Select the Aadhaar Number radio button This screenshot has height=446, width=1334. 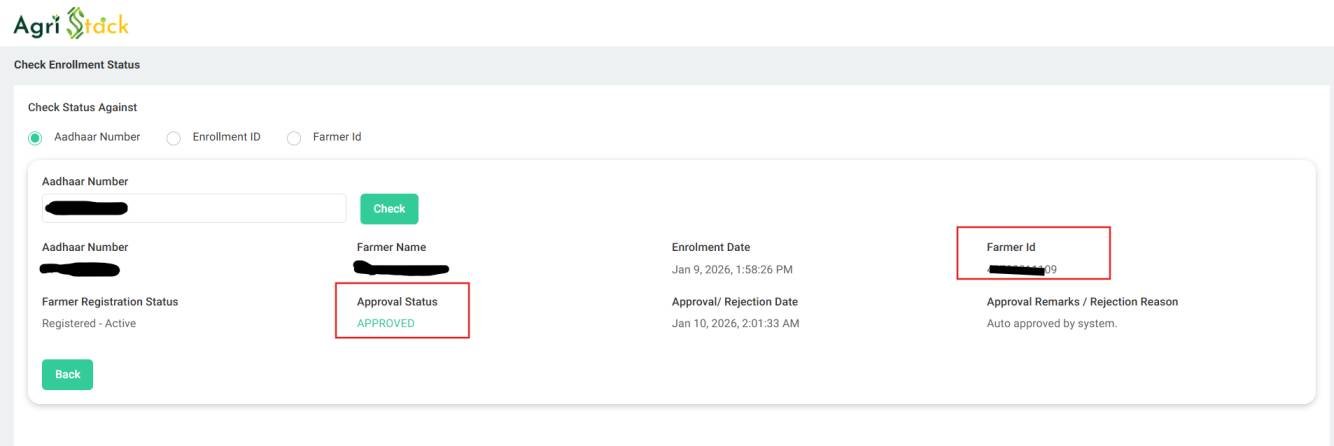35,138
